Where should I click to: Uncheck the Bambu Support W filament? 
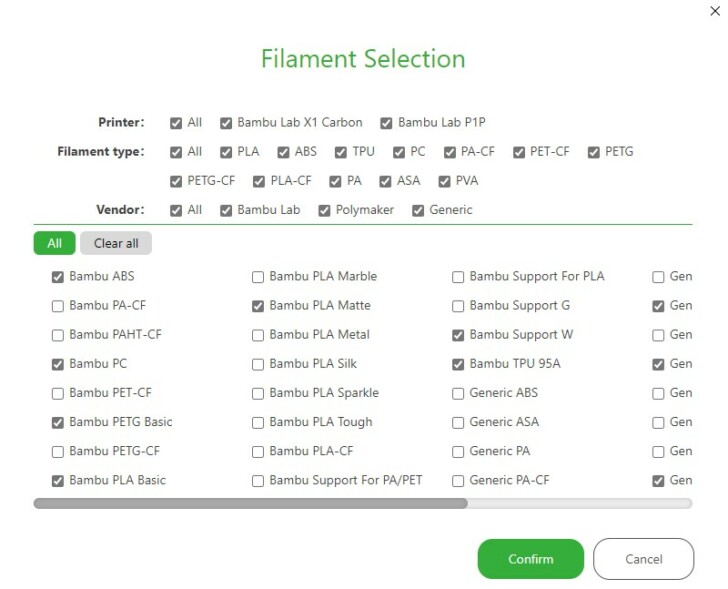coord(458,335)
